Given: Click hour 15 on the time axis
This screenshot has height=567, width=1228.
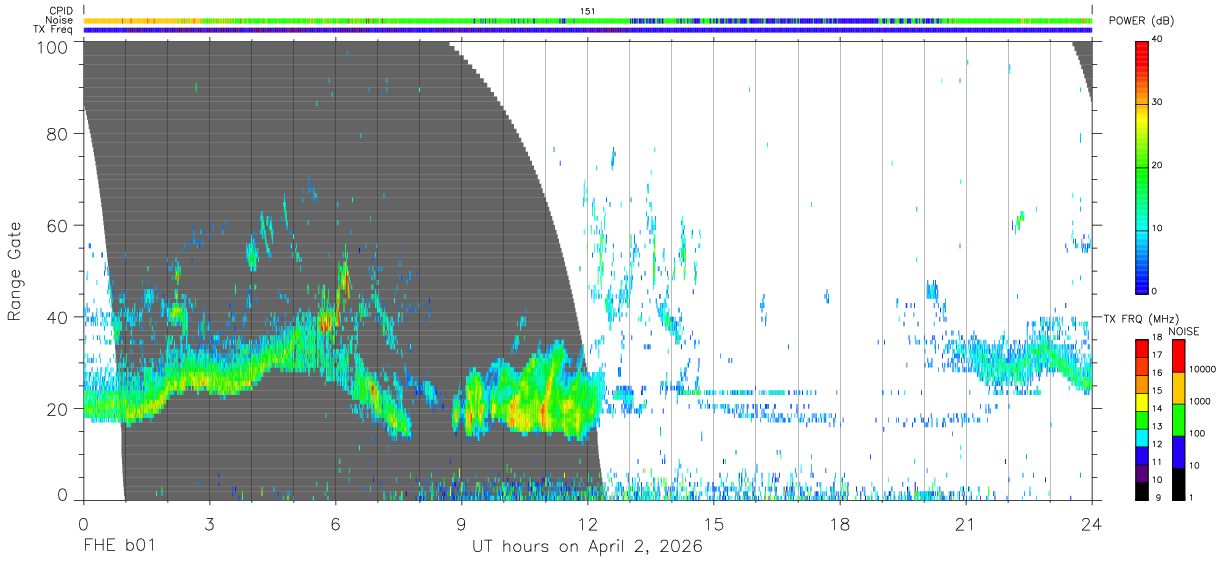Looking at the screenshot, I should [x=714, y=525].
